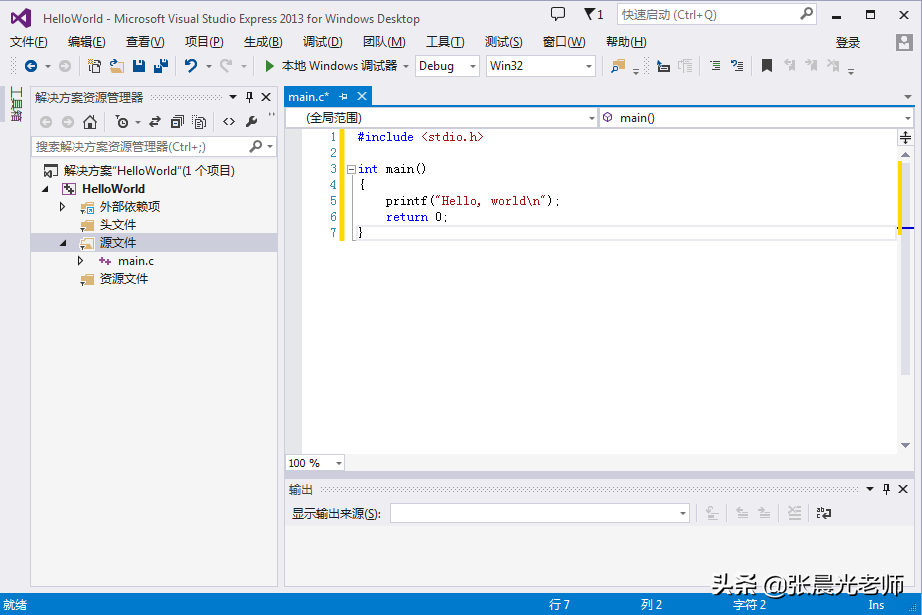
Task: Click the Show All Files icon
Action: [x=199, y=122]
